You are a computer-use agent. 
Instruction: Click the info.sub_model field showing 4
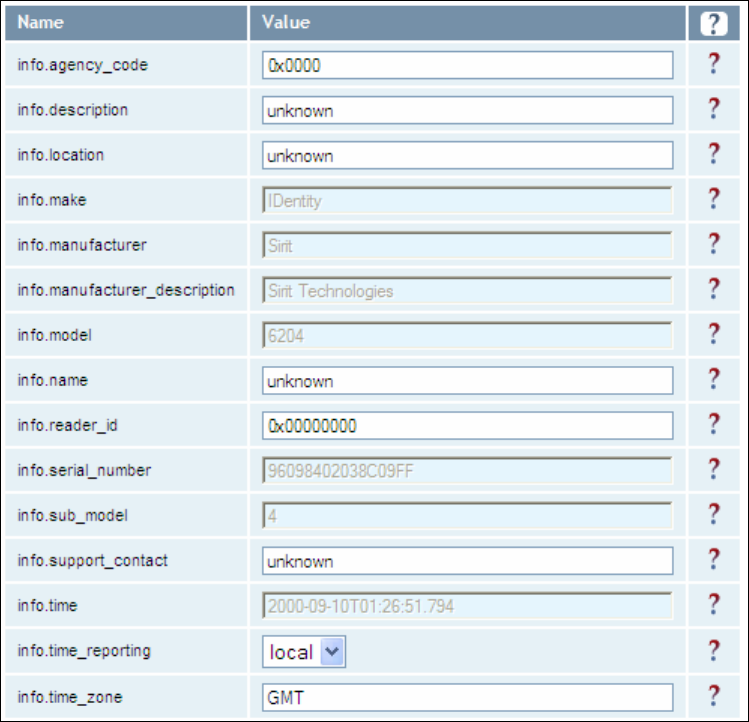468,516
